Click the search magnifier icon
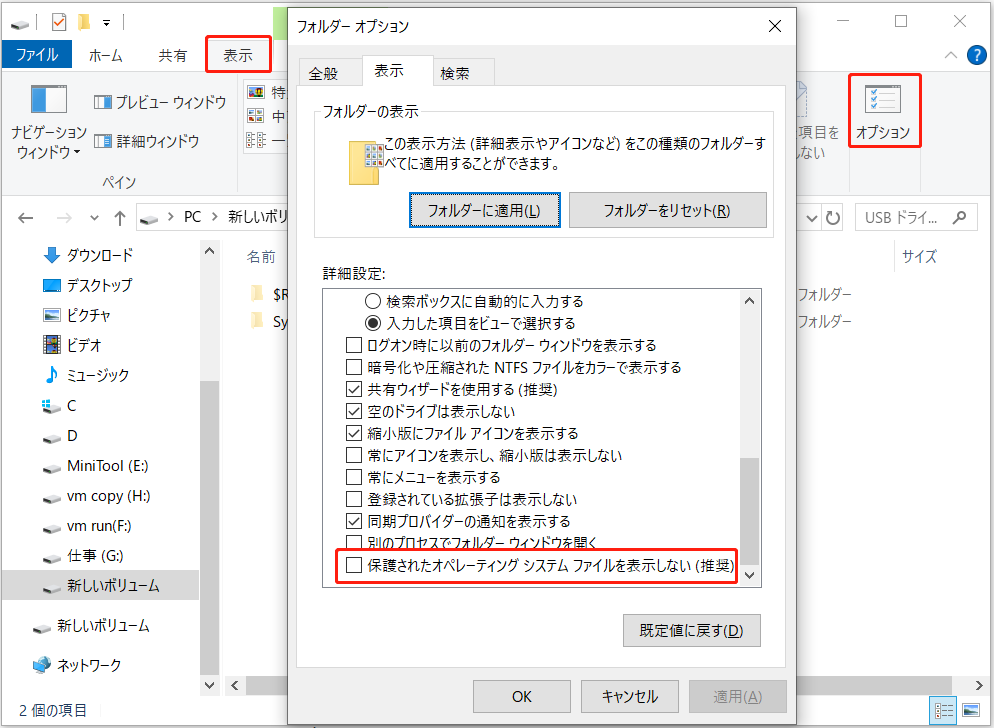994x728 pixels. click(x=959, y=218)
